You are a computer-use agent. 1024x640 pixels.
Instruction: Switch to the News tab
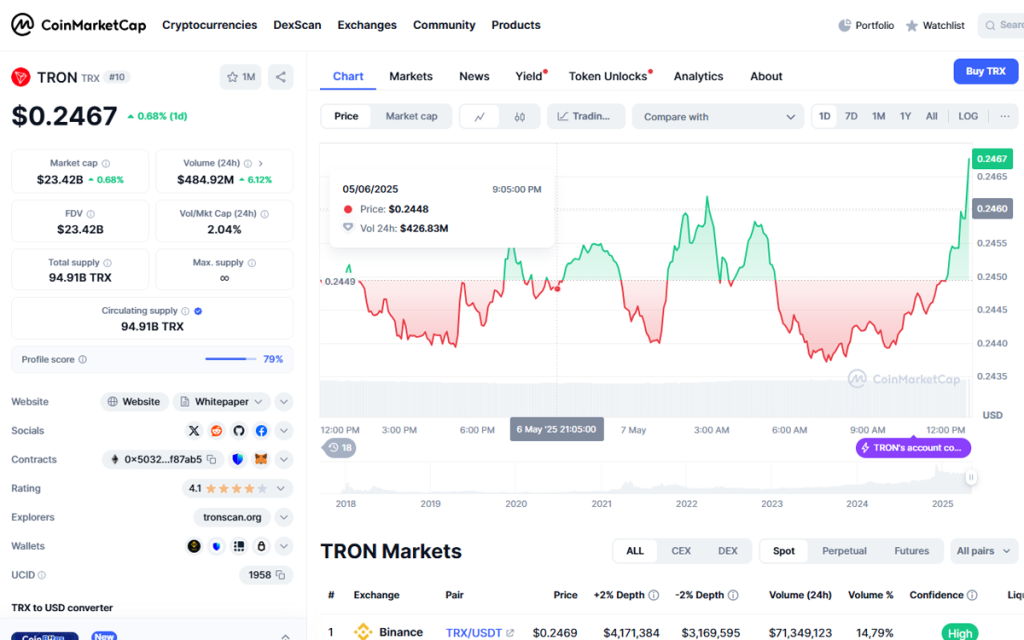474,76
